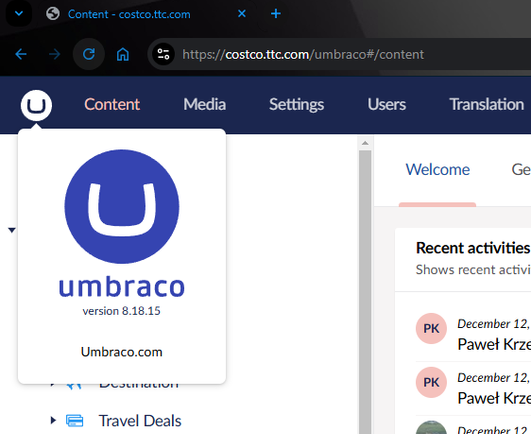Open the Settings section
The width and height of the screenshot is (531, 434).
(296, 104)
